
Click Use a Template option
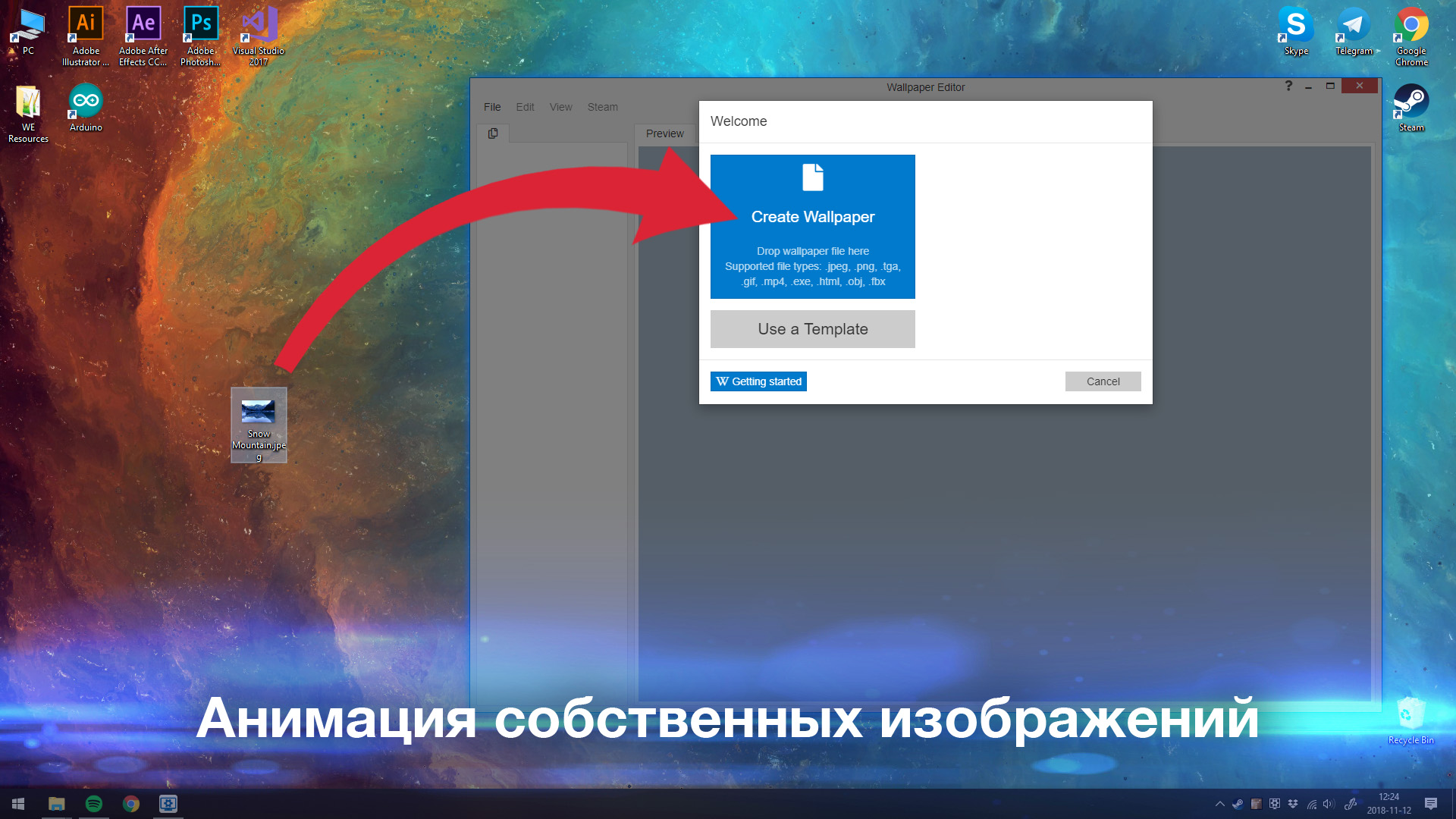point(812,328)
